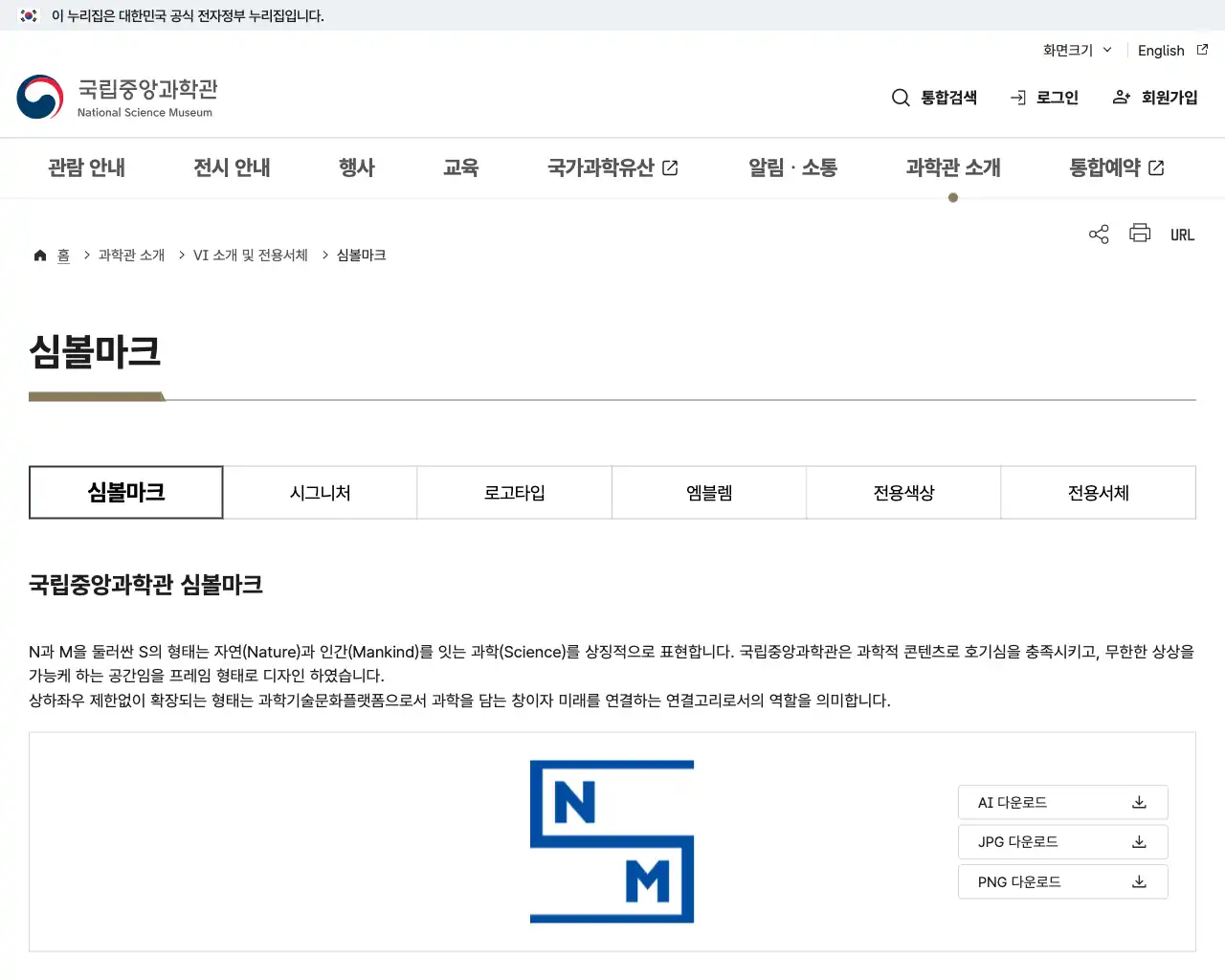The height and width of the screenshot is (980, 1225).
Task: Click the blue NSM symbol mark image
Action: (x=612, y=841)
